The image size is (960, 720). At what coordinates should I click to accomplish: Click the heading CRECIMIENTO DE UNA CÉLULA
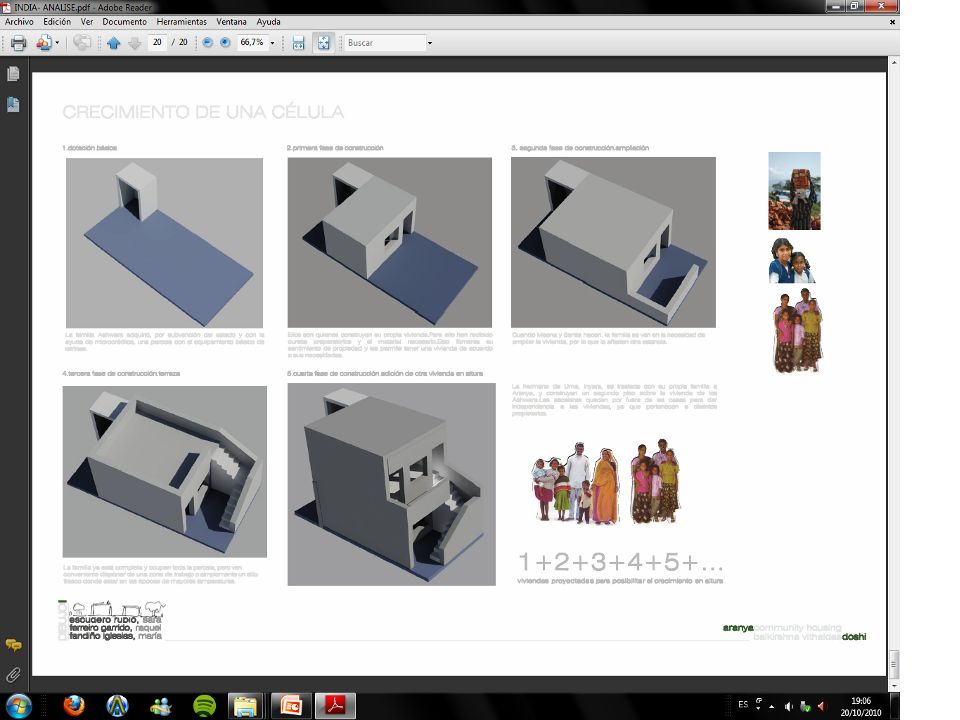(x=203, y=112)
